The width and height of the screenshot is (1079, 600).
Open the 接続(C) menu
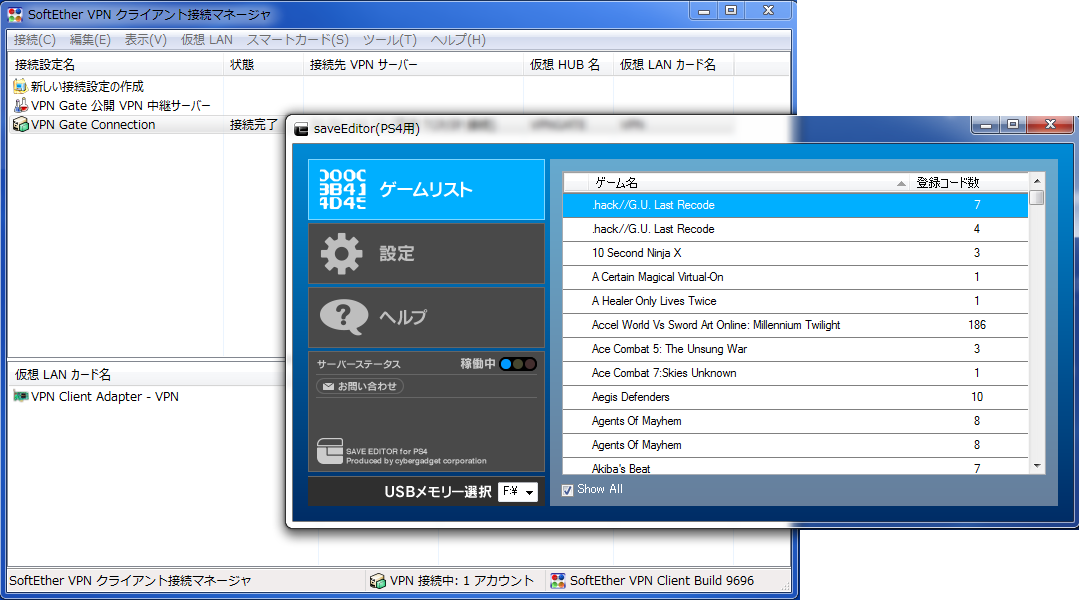pos(35,40)
